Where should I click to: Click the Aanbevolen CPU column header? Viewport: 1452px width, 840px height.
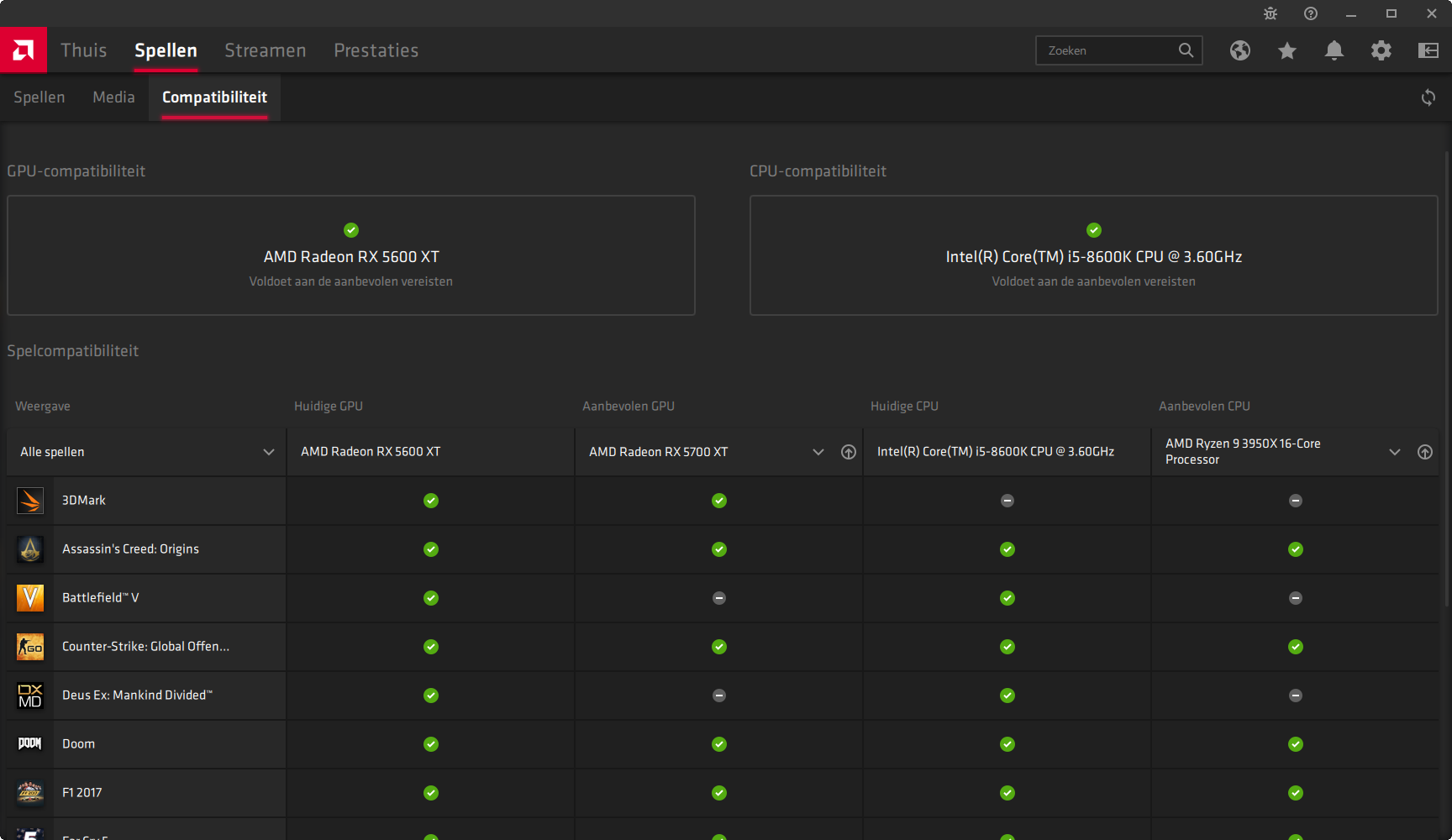1204,407
